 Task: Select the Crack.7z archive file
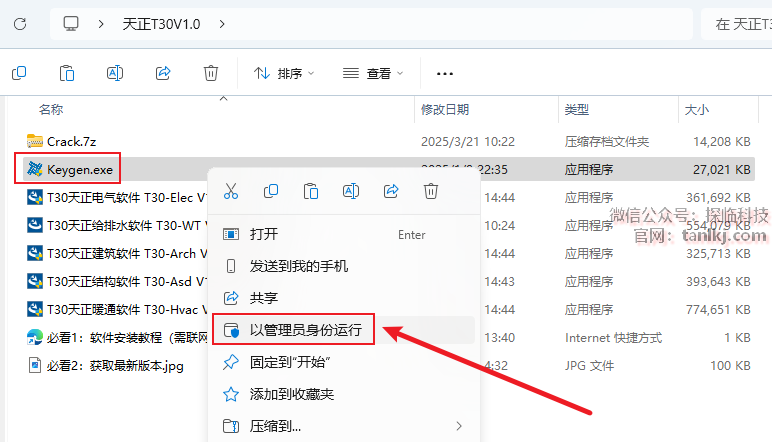[71, 142]
